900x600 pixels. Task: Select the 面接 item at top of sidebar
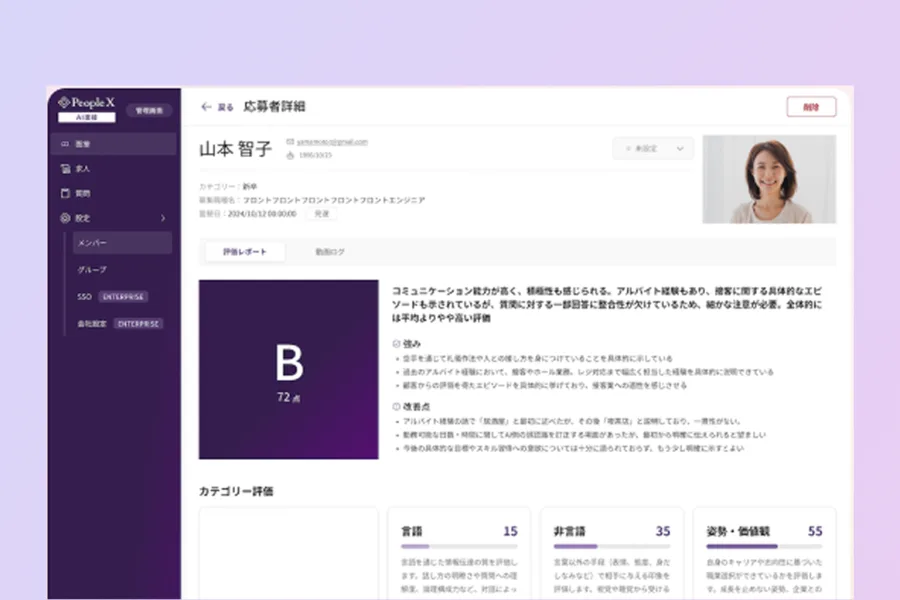pos(114,144)
